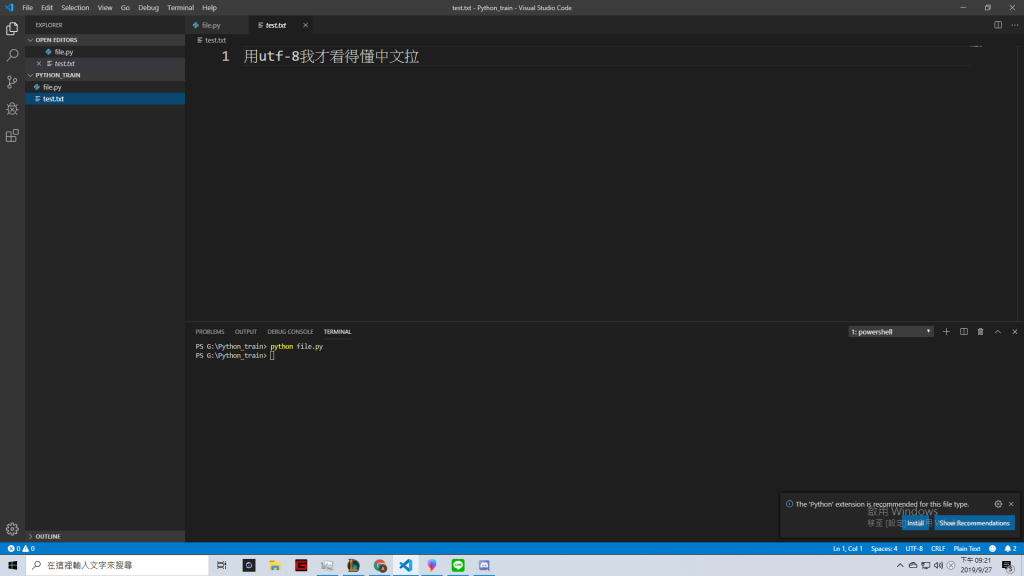Select the Terminal panel tab

click(337, 332)
